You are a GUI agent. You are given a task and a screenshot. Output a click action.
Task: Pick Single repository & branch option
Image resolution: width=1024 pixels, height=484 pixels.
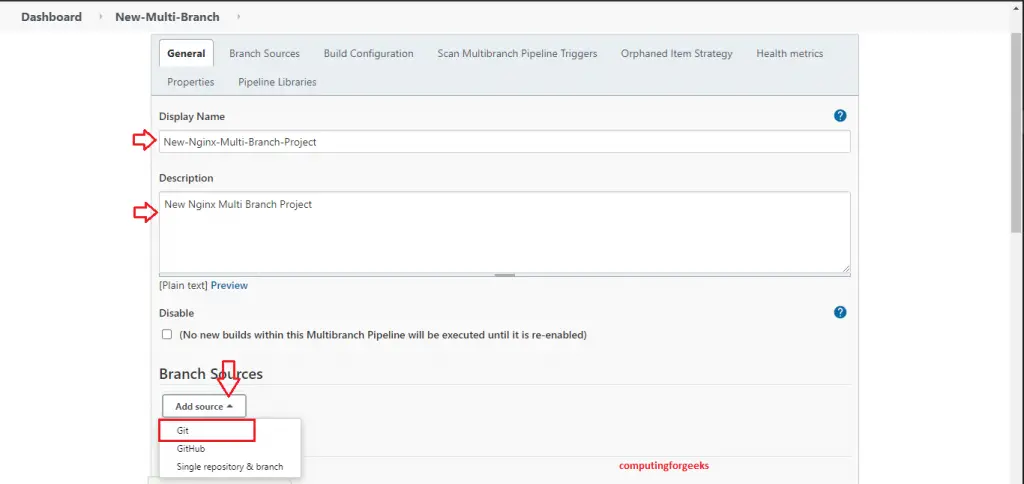(x=229, y=467)
